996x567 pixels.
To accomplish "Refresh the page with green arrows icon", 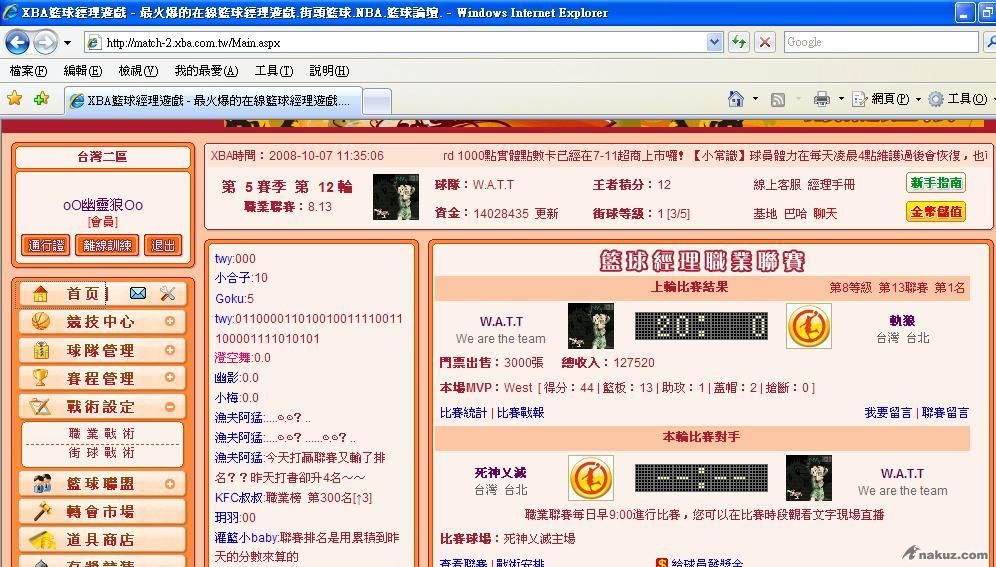I will click(x=739, y=43).
